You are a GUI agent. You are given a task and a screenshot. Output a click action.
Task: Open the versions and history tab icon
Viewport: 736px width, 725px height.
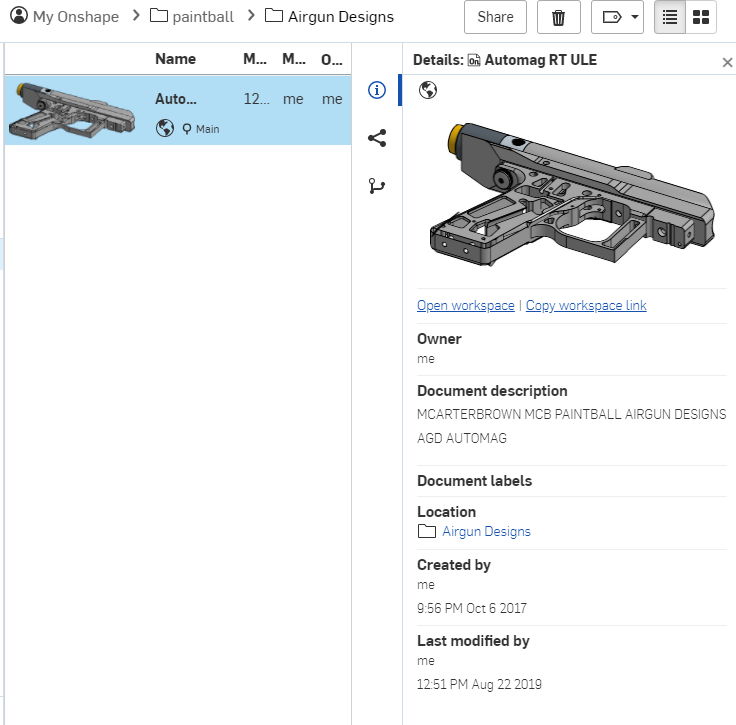[377, 186]
